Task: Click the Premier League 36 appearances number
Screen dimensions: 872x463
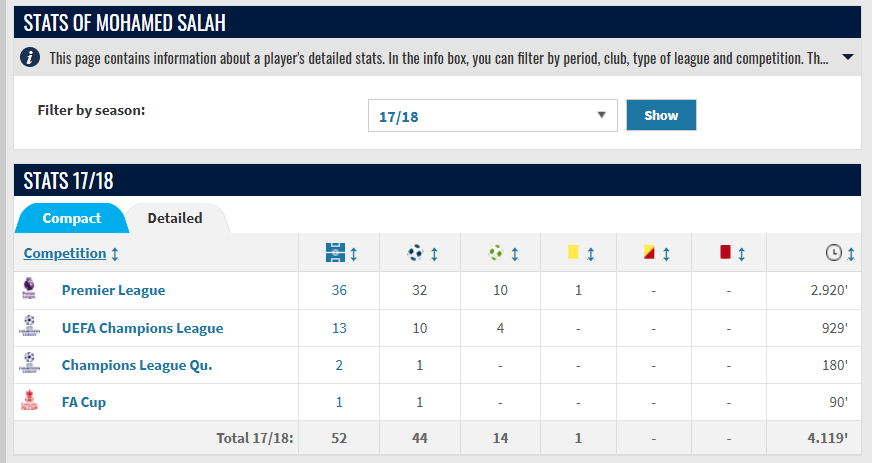Action: point(339,290)
